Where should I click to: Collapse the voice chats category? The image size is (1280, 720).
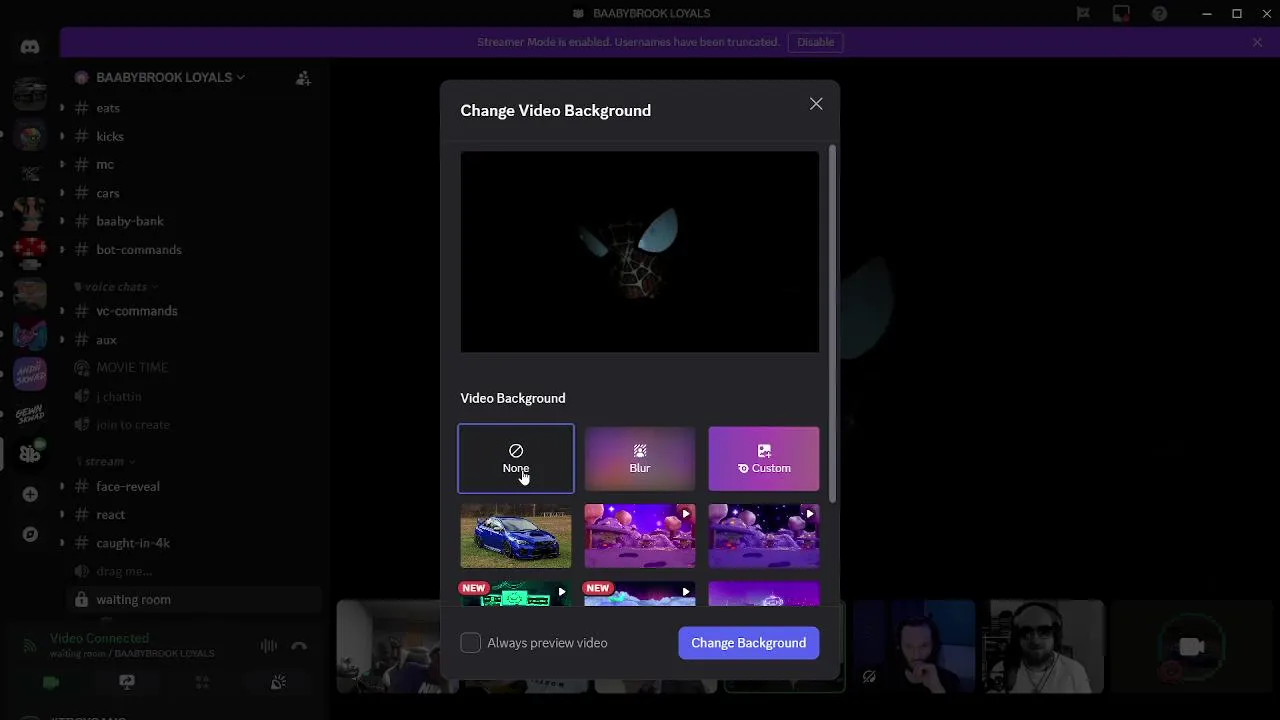116,287
